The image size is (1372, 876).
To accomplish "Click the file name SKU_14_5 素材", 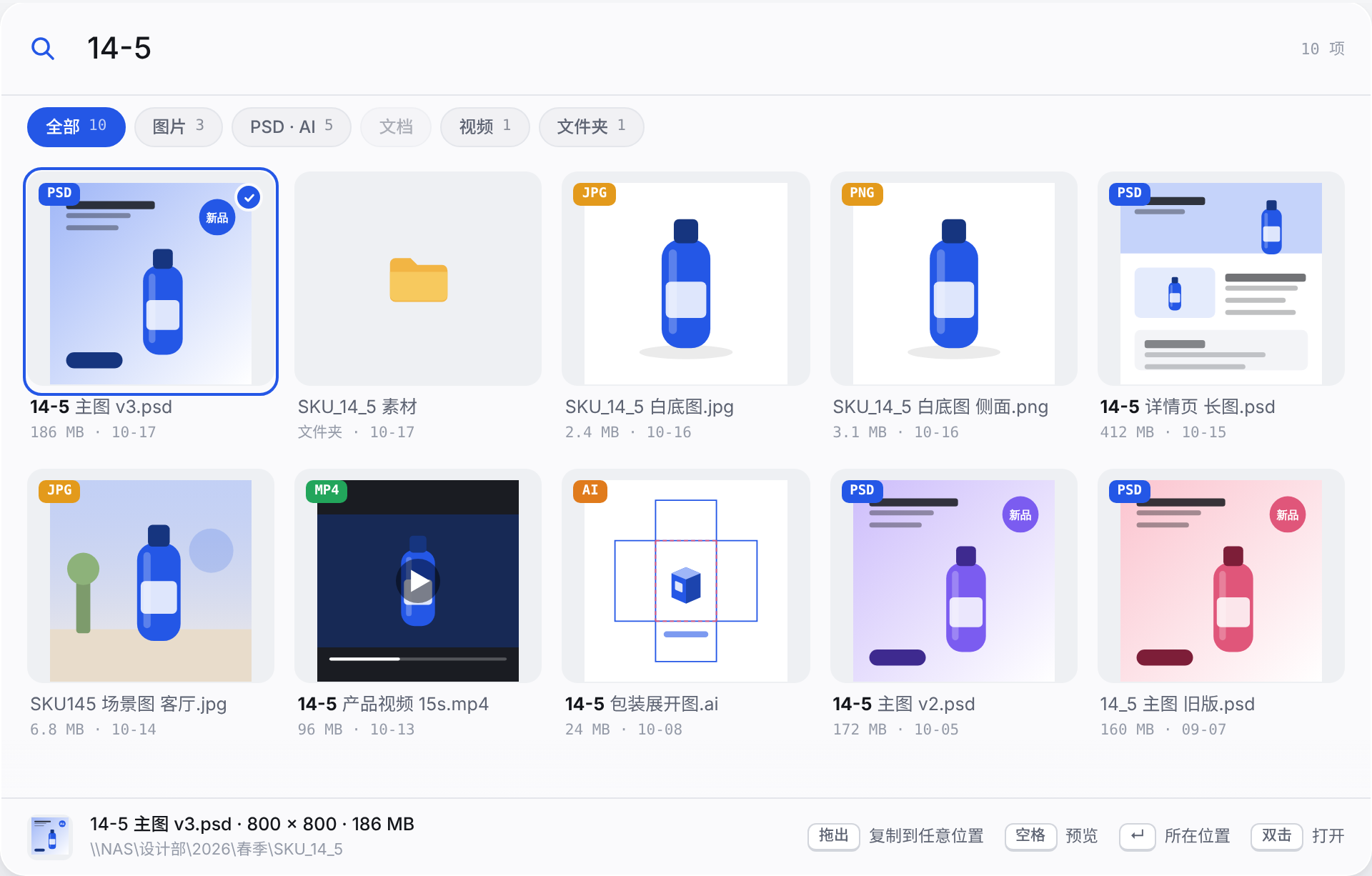I will [357, 407].
